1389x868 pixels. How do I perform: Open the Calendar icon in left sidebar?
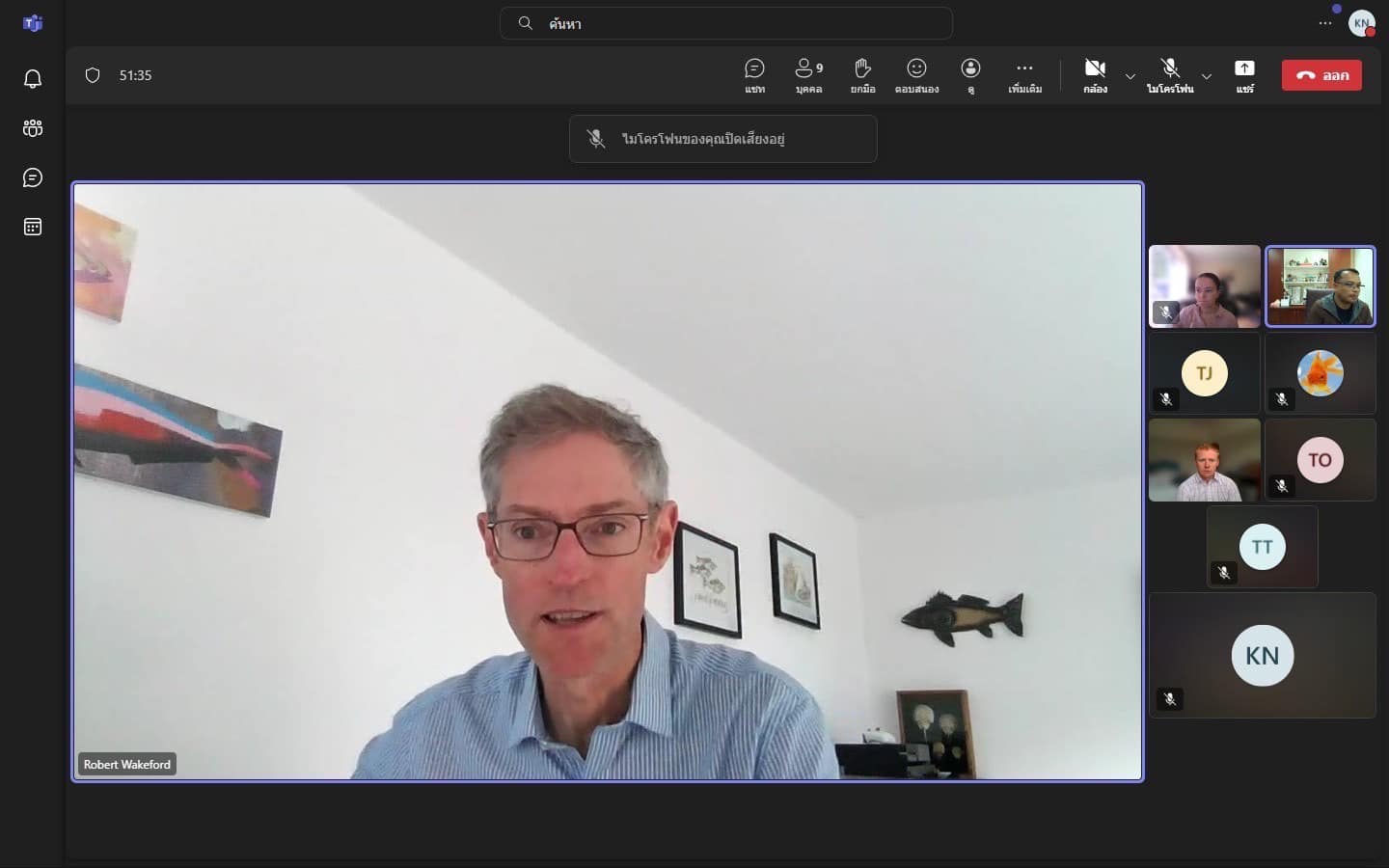[33, 228]
